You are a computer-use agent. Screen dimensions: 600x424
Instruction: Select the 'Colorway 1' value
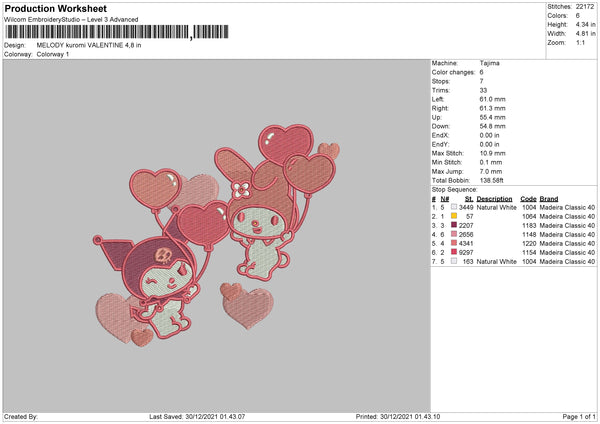tap(53, 54)
